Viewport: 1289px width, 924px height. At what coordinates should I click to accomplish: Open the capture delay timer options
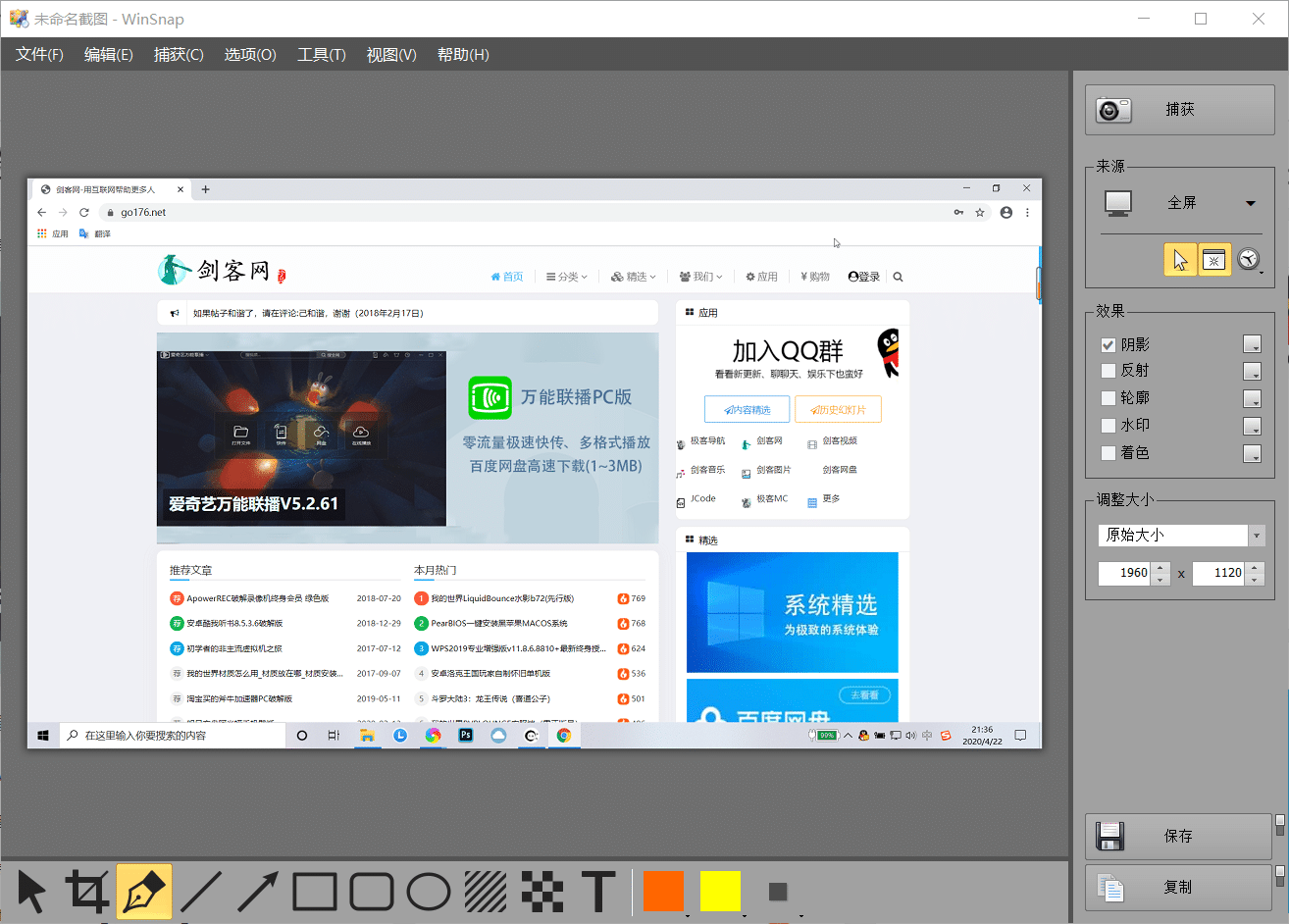(x=1249, y=259)
